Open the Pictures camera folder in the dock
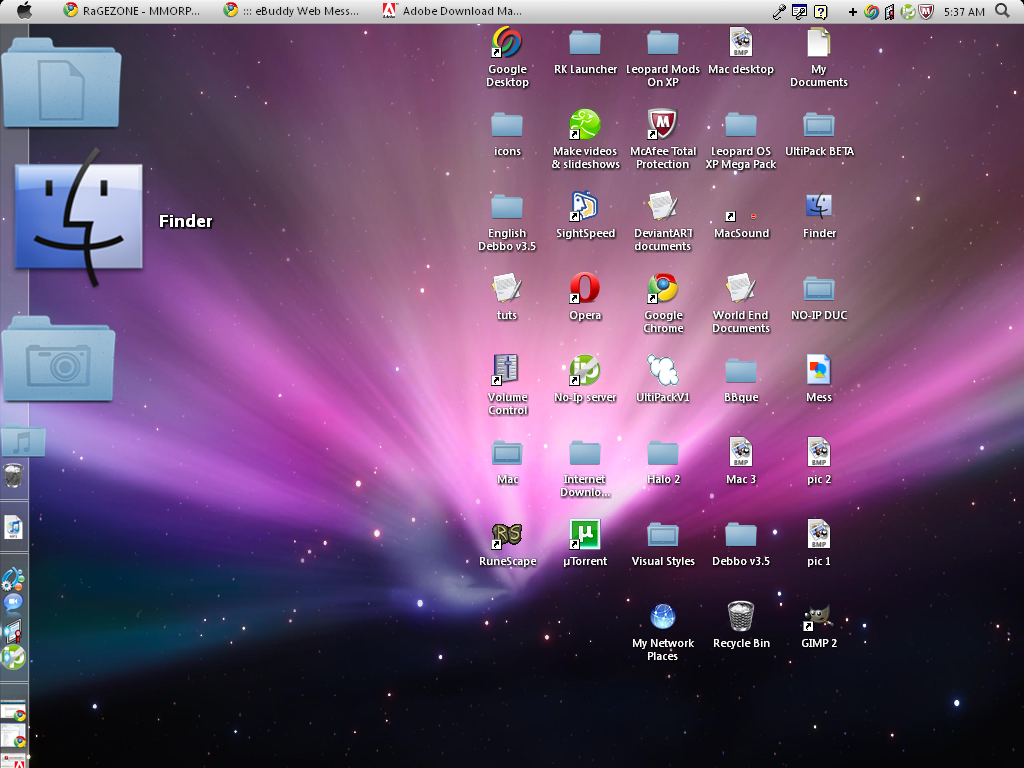The image size is (1024, 768). pyautogui.click(x=59, y=359)
